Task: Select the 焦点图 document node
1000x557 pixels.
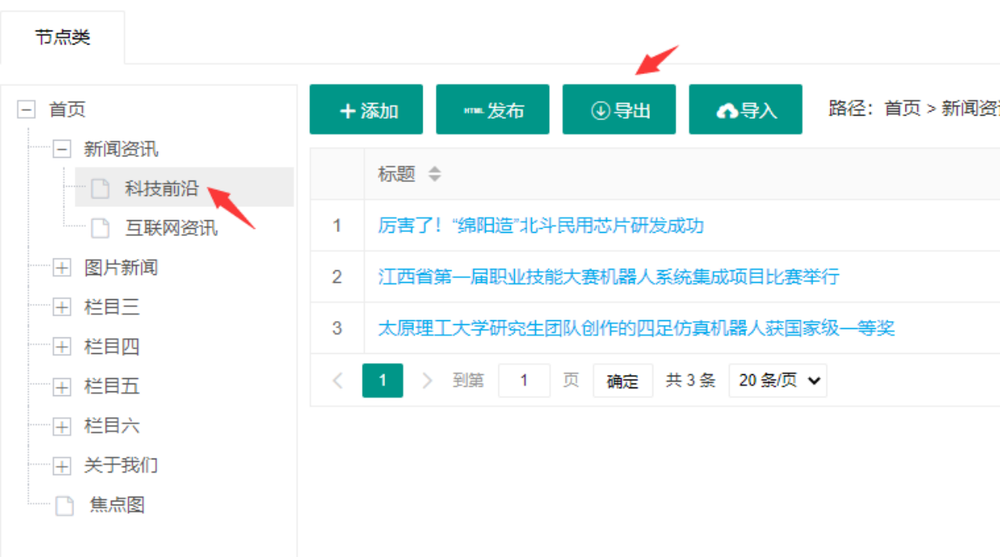Action: (x=116, y=505)
